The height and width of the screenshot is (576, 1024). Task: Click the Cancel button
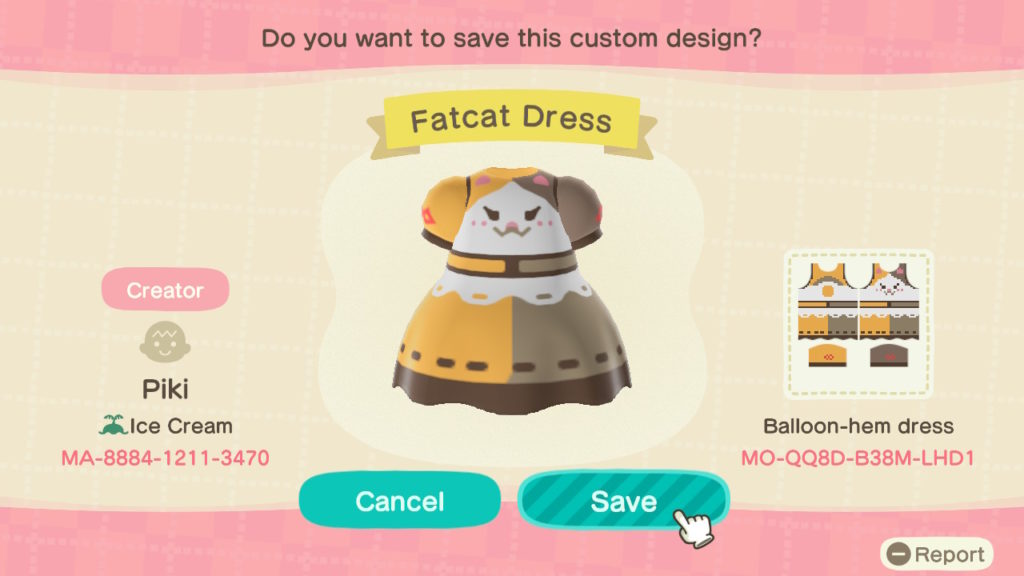click(400, 501)
